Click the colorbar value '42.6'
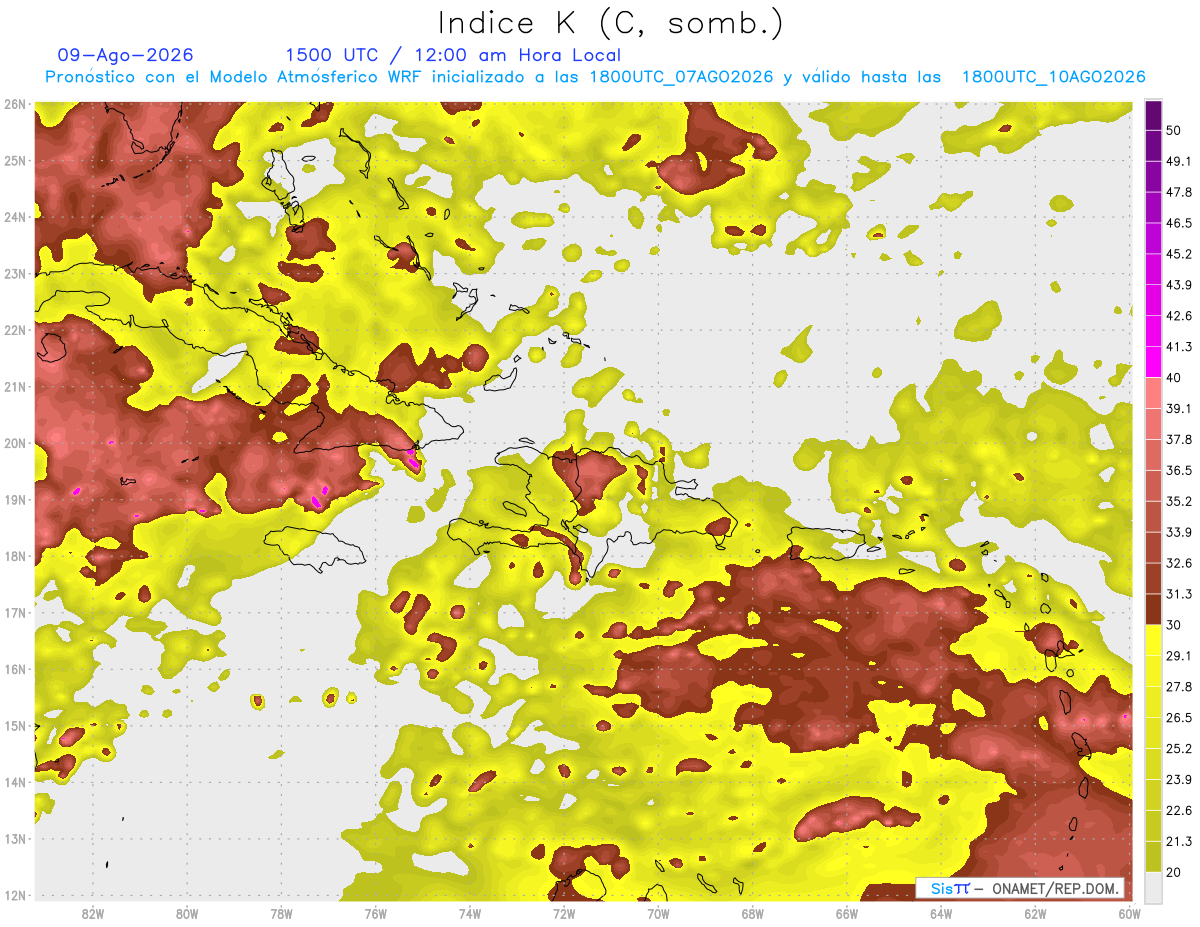1200x927 pixels. 1179,316
